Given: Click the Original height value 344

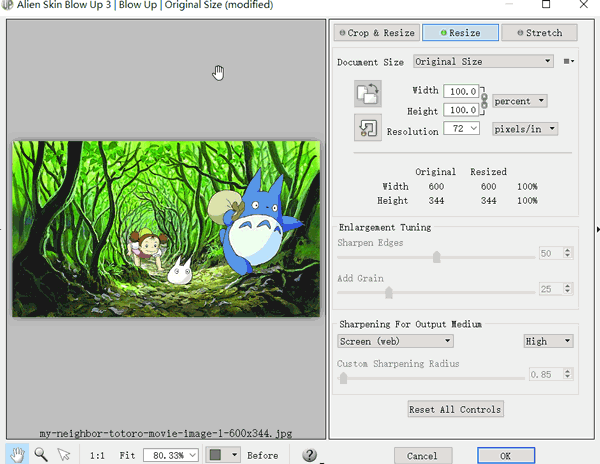Looking at the screenshot, I should point(436,200).
